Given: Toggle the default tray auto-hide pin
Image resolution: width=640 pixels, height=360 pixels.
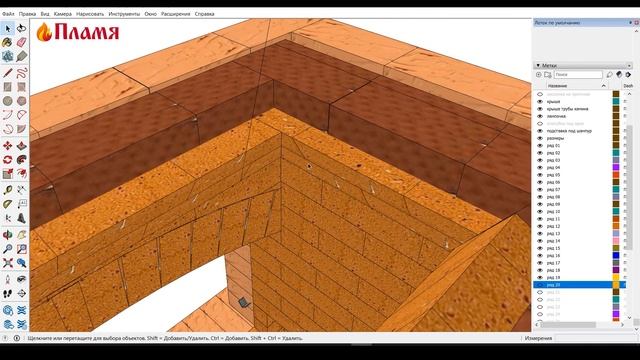Looking at the screenshot, I should click(631, 23).
